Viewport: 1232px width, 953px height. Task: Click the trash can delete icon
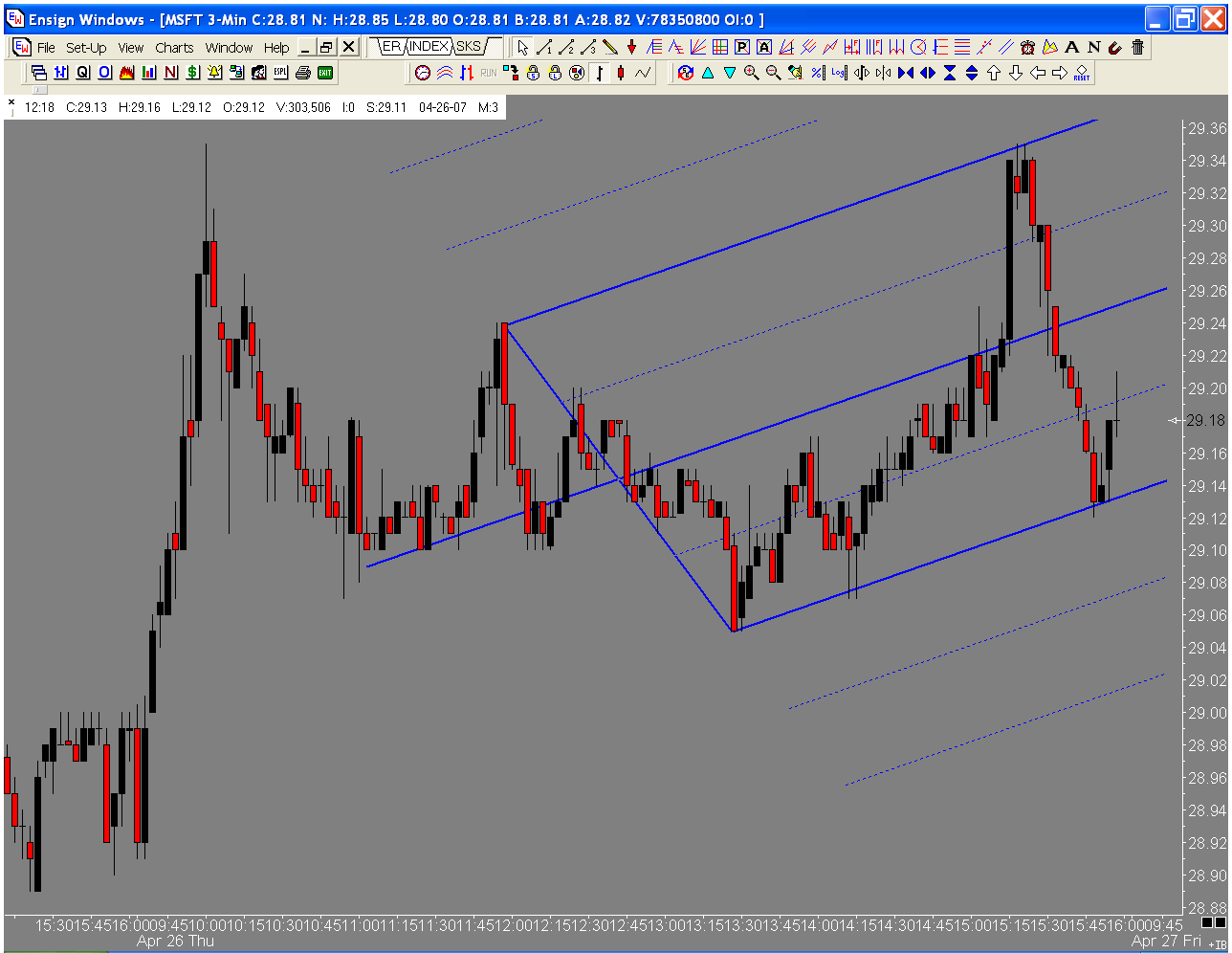pos(1137,47)
